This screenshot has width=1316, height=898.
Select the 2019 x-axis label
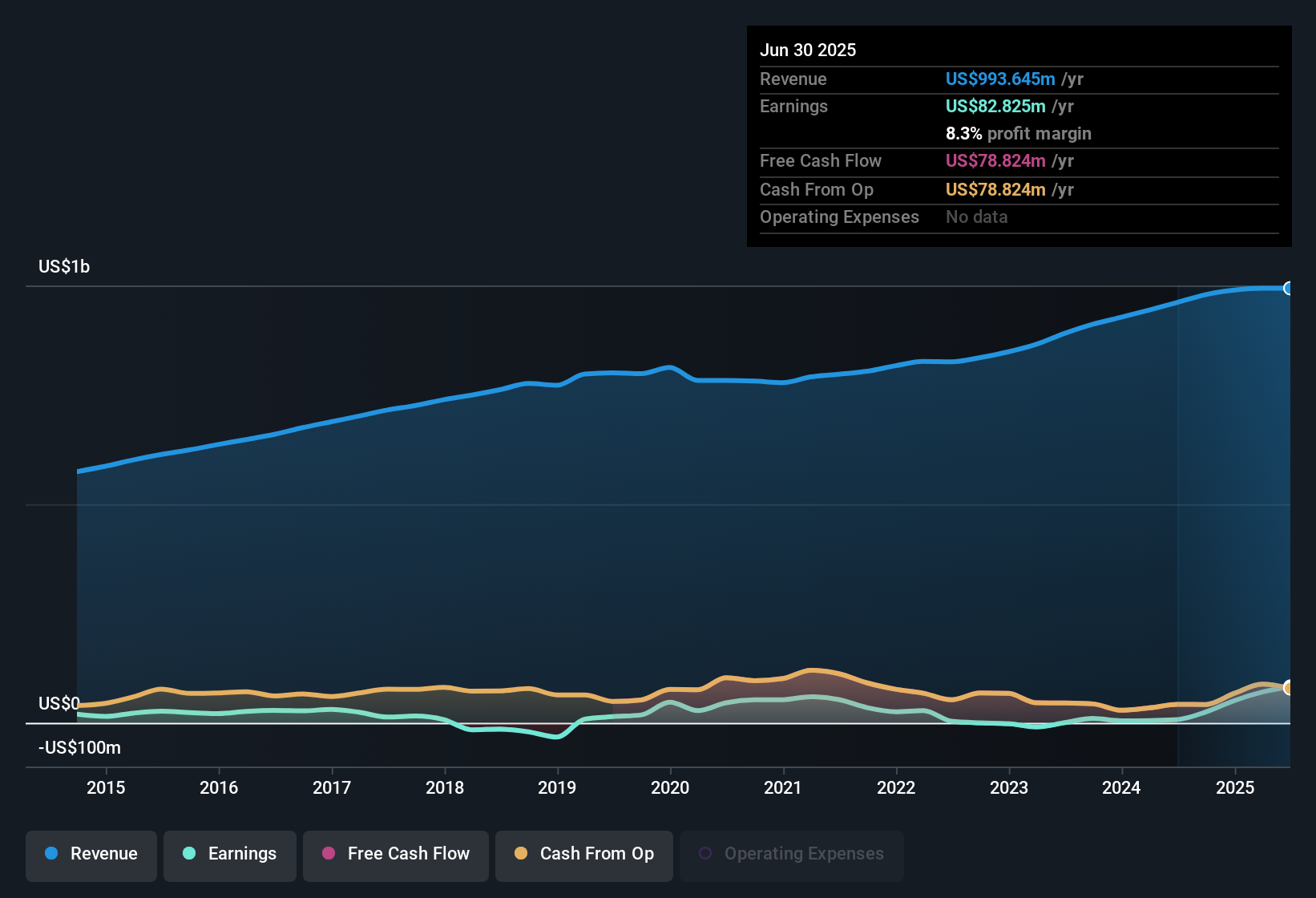click(557, 787)
